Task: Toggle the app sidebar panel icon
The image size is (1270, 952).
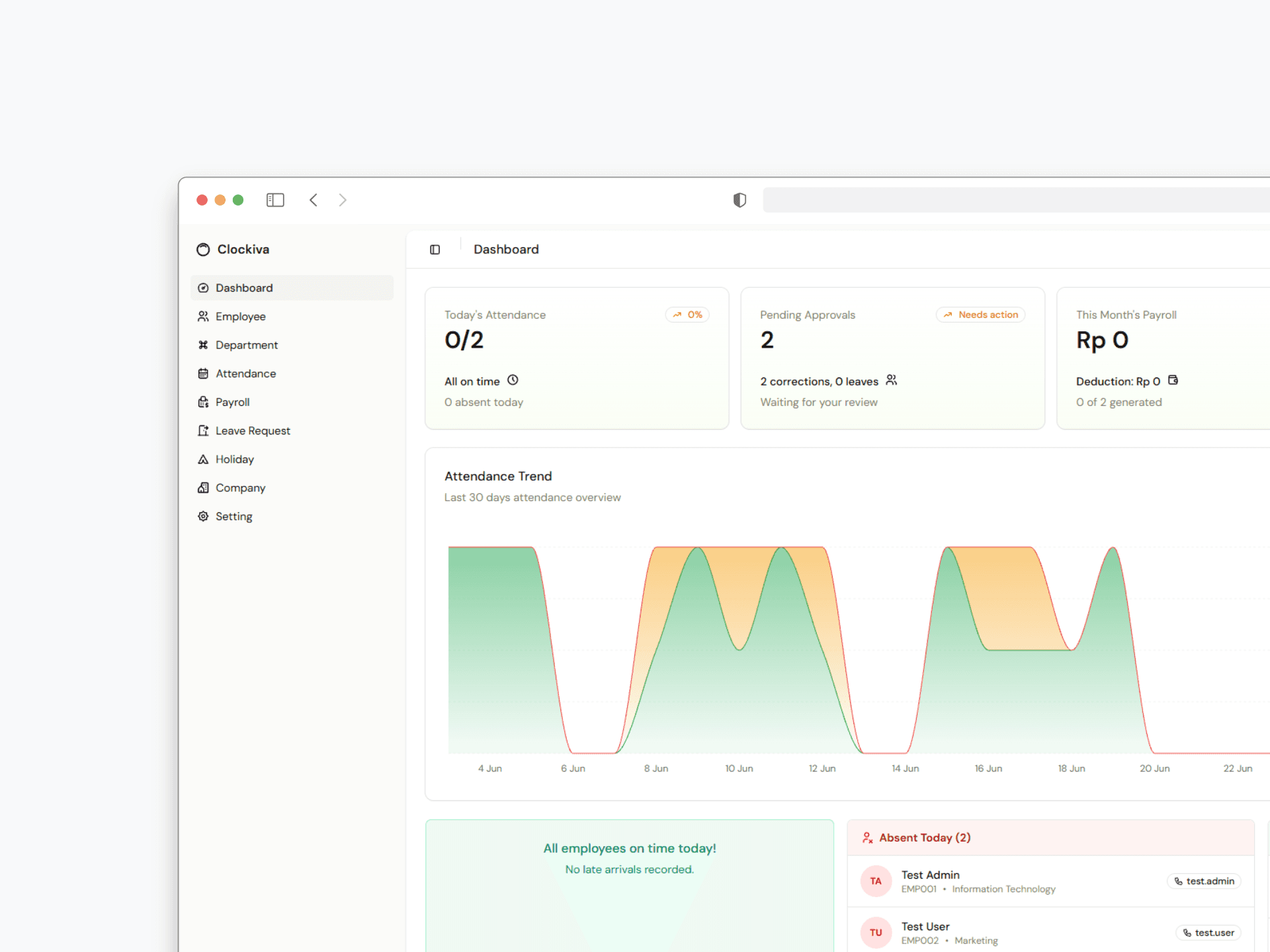Action: (x=435, y=249)
